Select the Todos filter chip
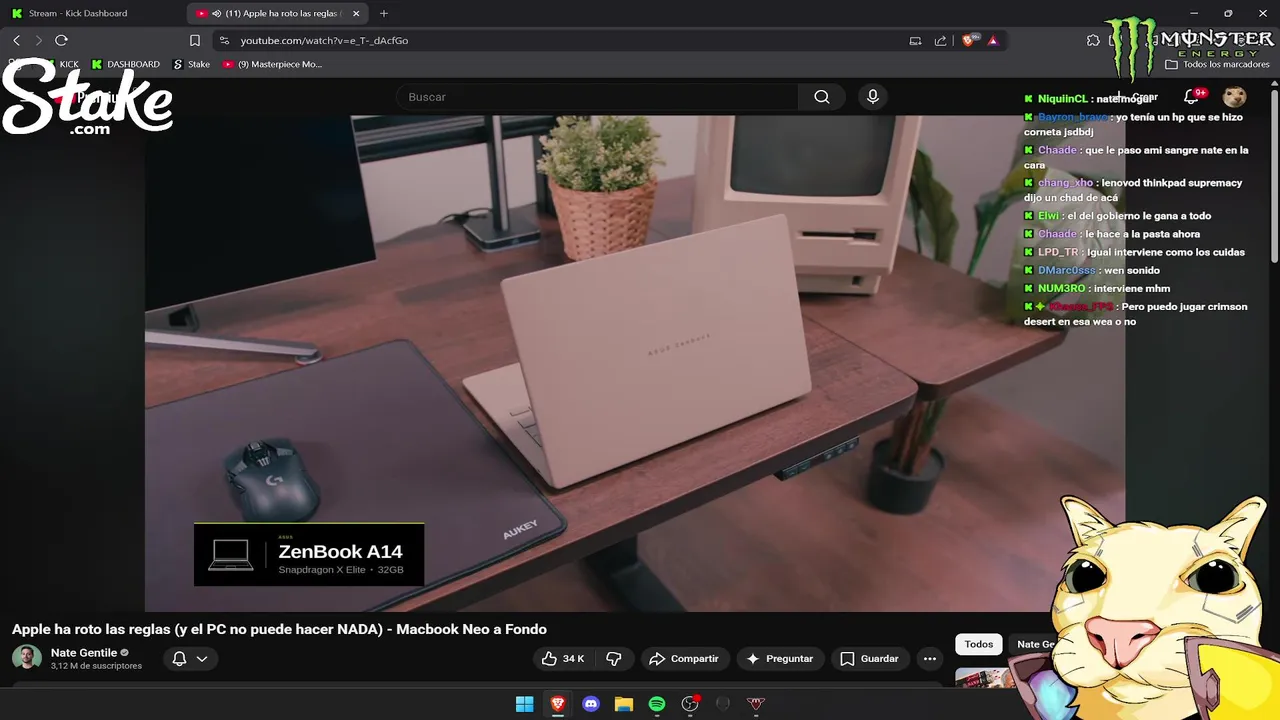The width and height of the screenshot is (1280, 720). pos(979,644)
